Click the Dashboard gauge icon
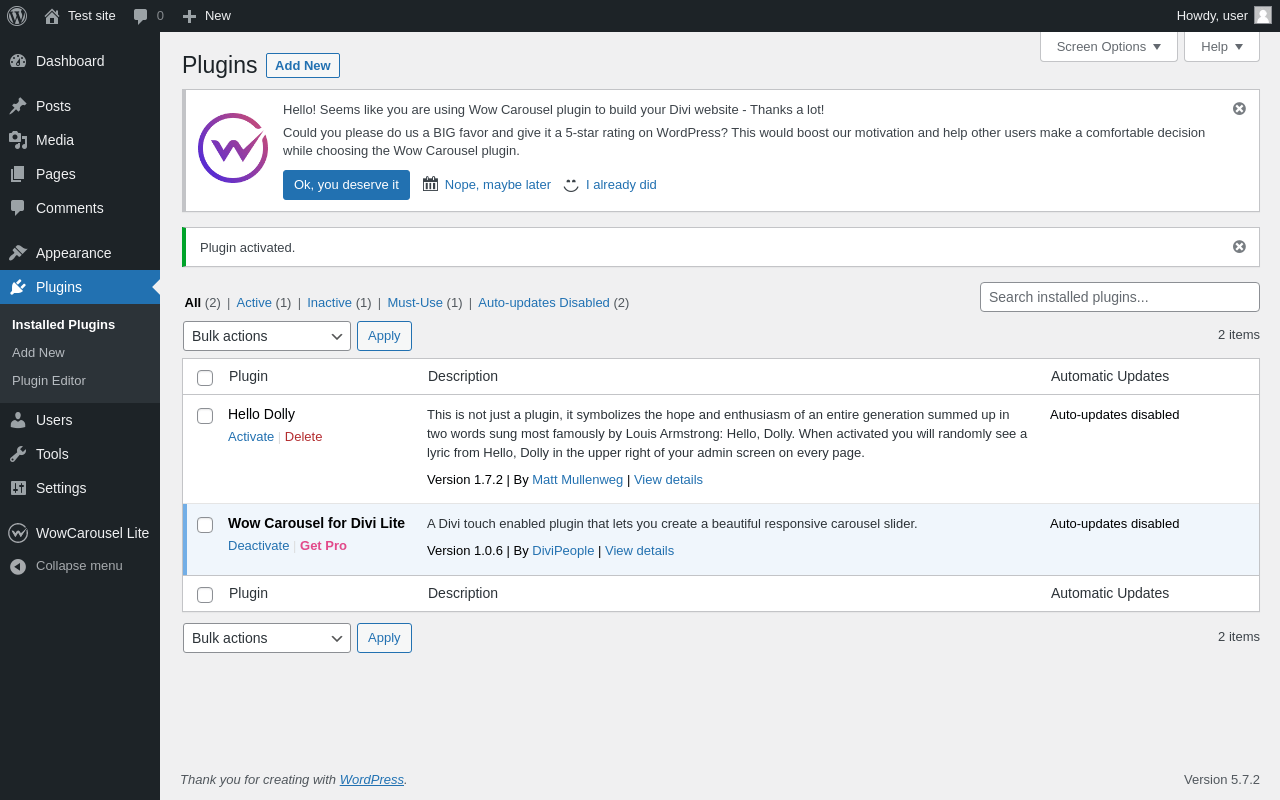 tap(18, 61)
